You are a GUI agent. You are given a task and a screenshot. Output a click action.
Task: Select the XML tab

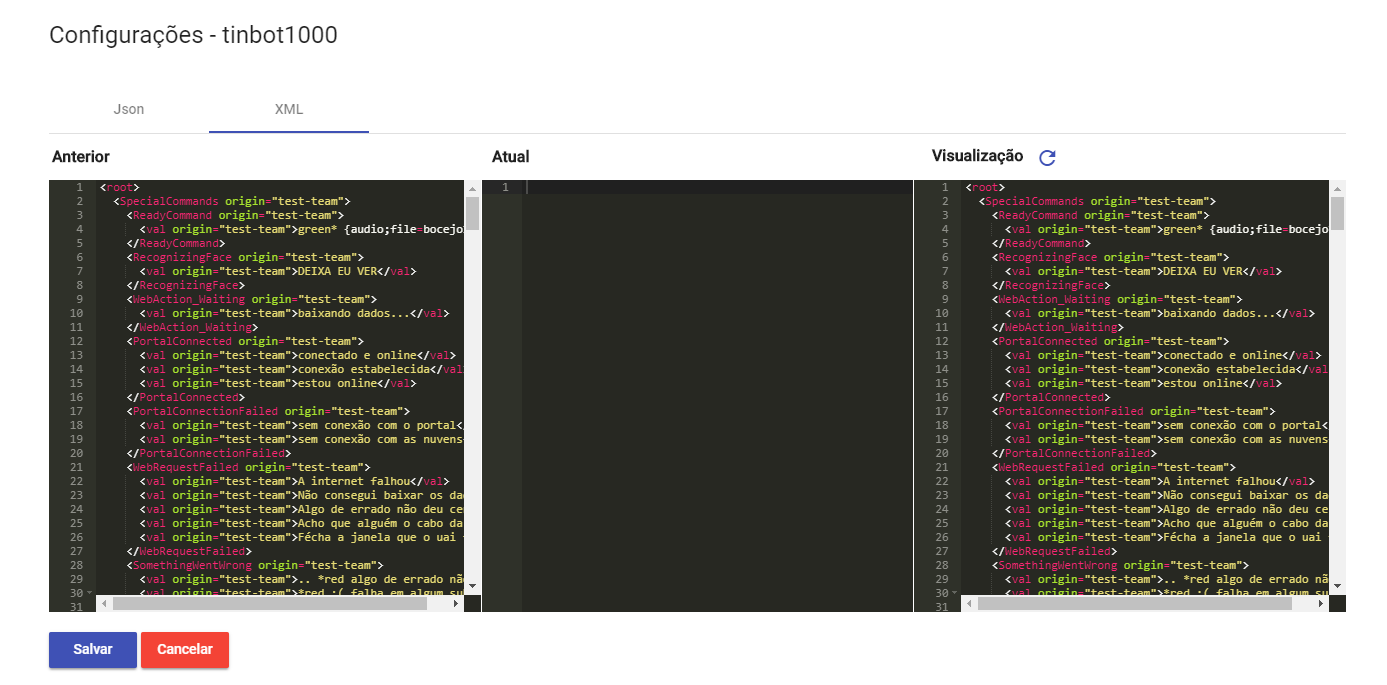pyautogui.click(x=289, y=109)
